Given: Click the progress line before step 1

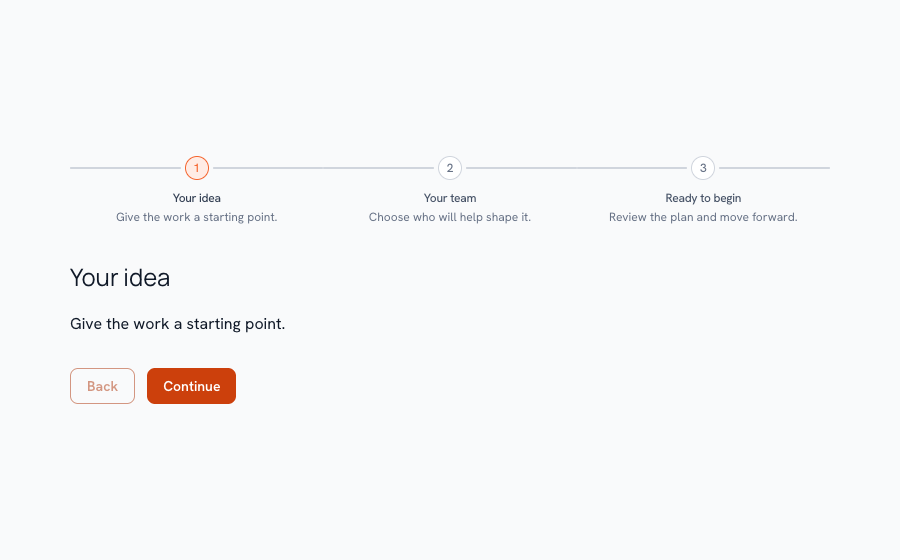Looking at the screenshot, I should coord(125,168).
